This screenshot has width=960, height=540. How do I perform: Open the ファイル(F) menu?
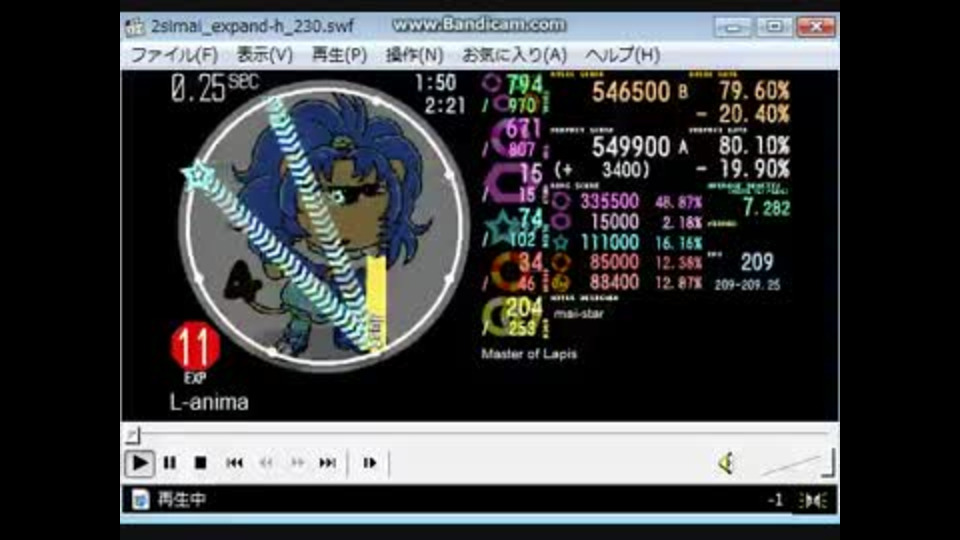(x=174, y=55)
